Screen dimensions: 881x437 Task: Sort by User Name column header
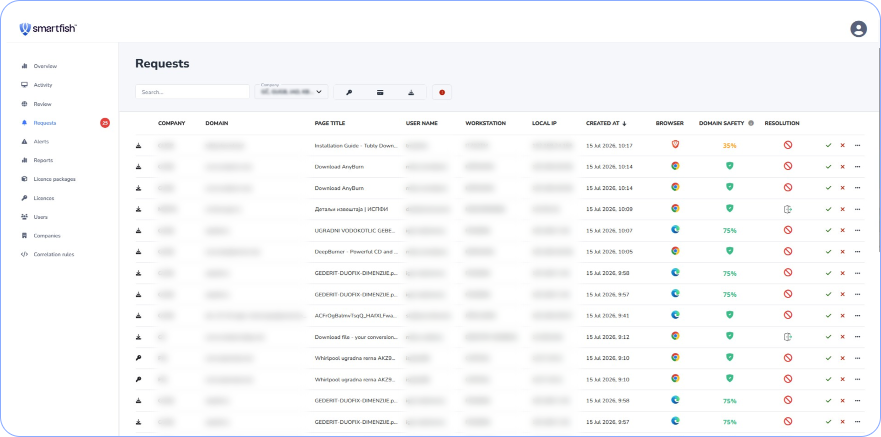421,123
